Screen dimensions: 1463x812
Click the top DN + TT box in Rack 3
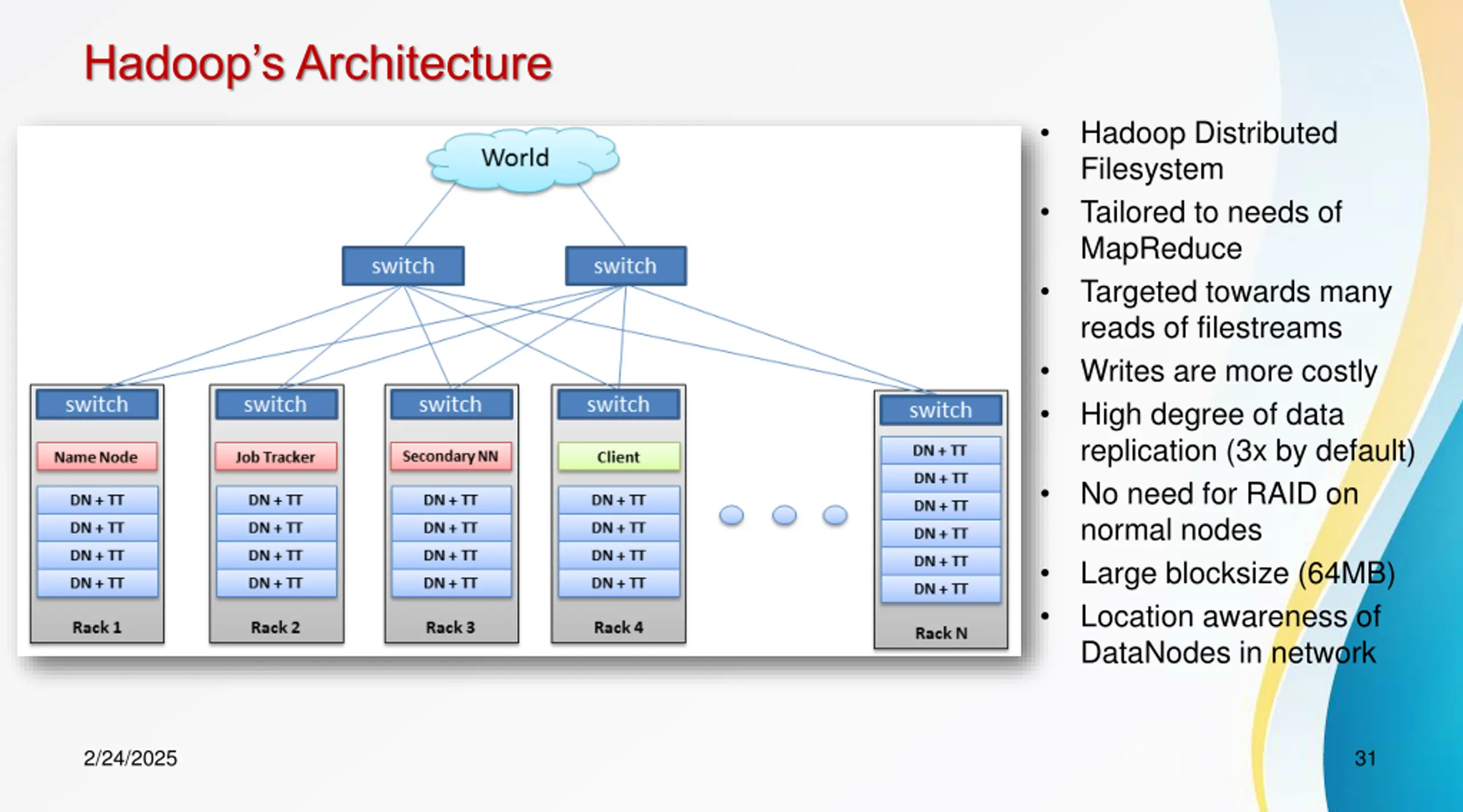(x=451, y=500)
